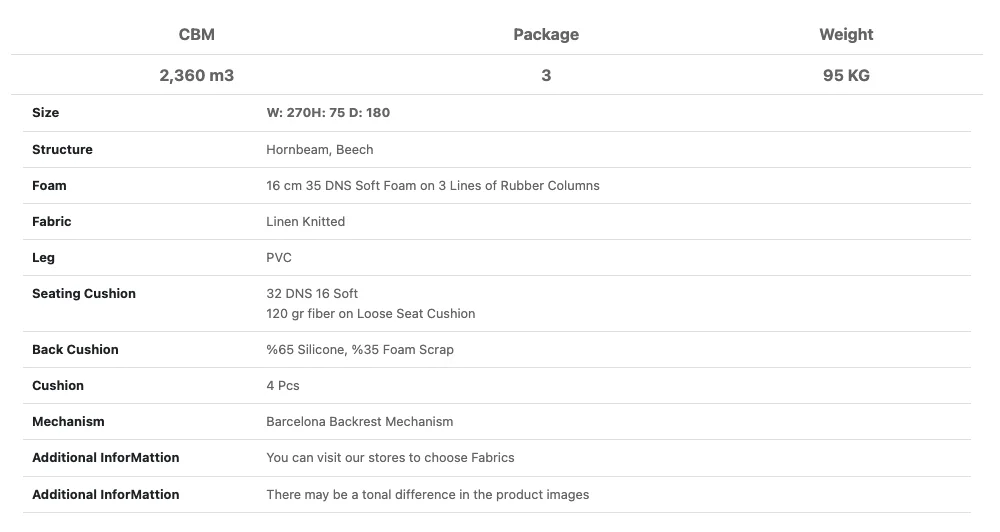Click the Seating Cushion row label
The width and height of the screenshot is (1000, 532).
click(x=84, y=293)
